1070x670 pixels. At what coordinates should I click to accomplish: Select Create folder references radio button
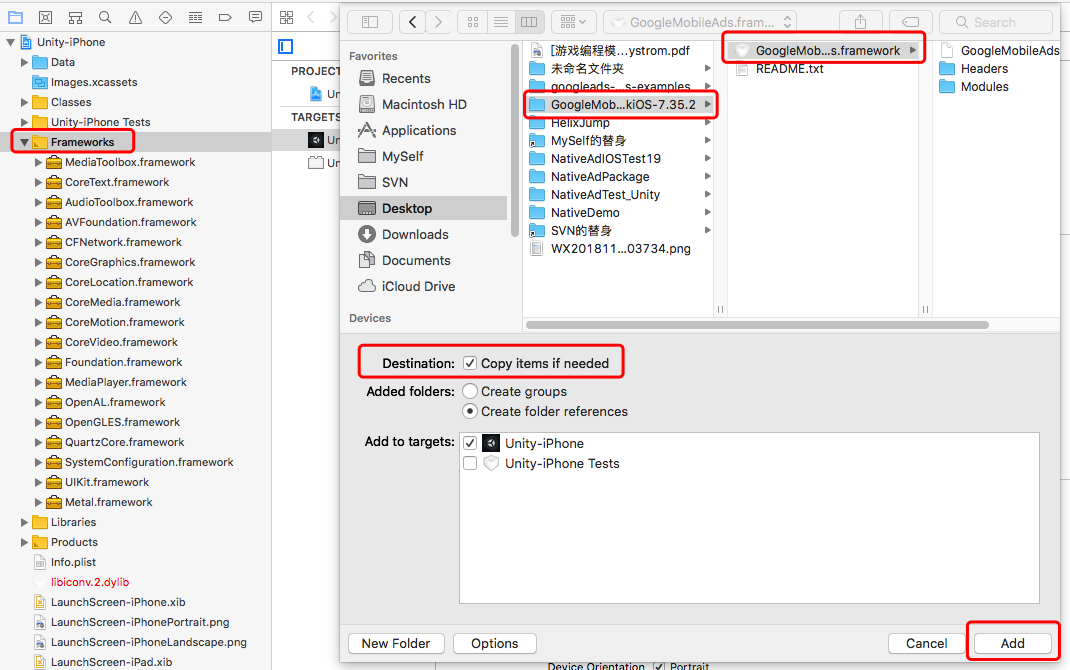pyautogui.click(x=469, y=411)
